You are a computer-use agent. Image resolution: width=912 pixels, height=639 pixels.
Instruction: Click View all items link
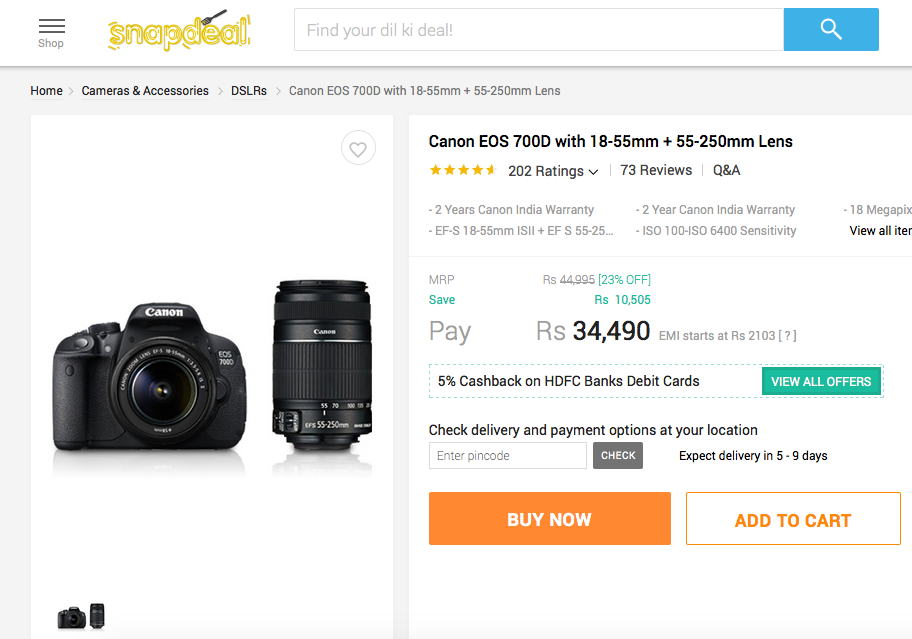click(x=880, y=231)
